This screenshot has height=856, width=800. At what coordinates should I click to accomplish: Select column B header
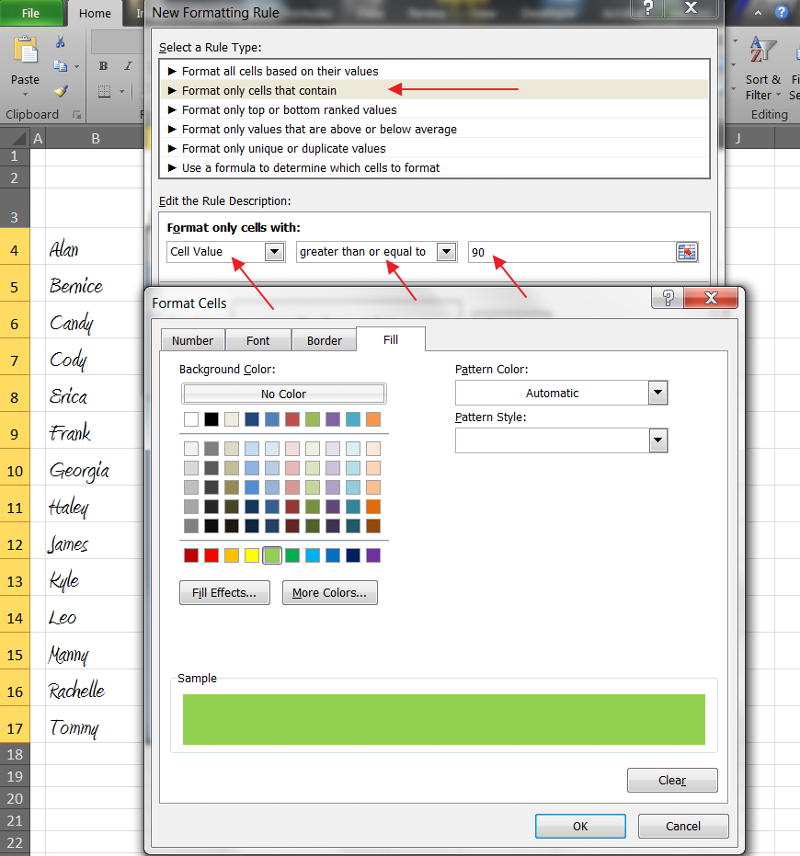click(x=95, y=138)
